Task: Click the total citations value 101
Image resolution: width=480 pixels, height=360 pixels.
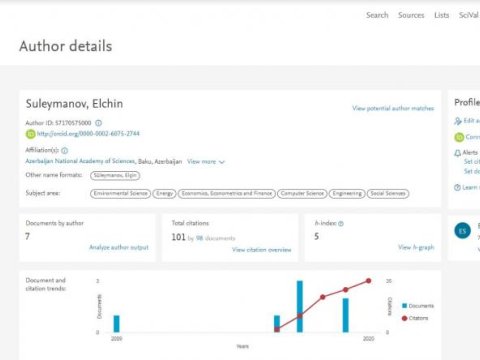Action: click(178, 237)
